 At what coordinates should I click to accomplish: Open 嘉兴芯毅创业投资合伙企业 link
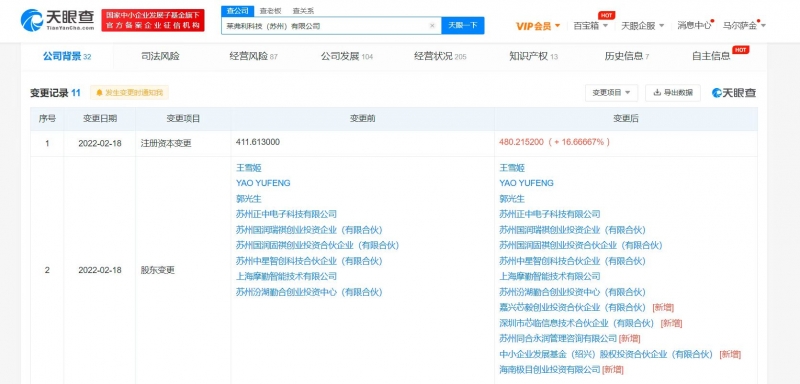point(572,308)
